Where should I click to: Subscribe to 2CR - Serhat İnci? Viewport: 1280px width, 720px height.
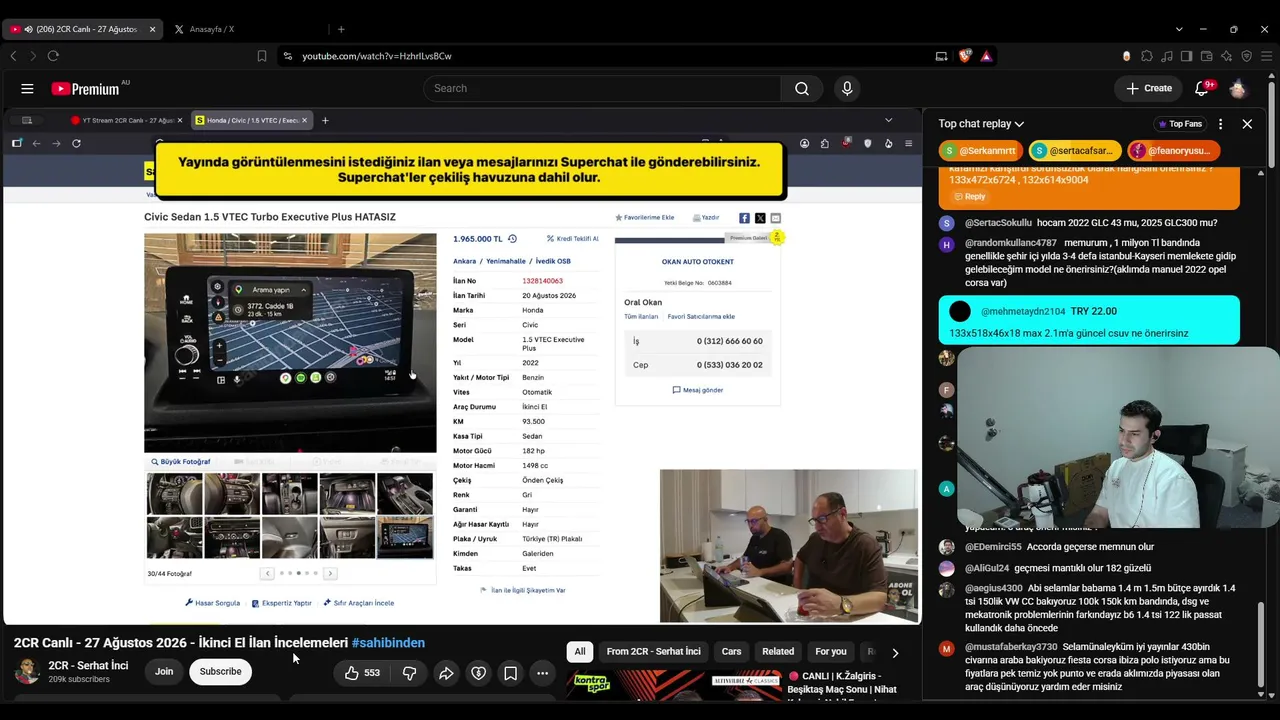(x=220, y=672)
